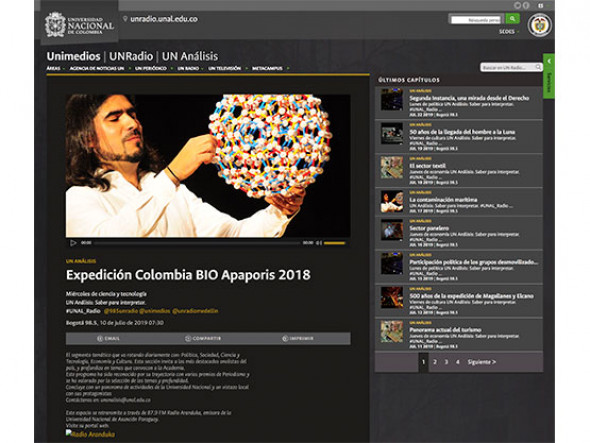This screenshot has width=590, height=443.
Task: Click the magnifier icon in the UN Radio search box
Action: pyautogui.click(x=538, y=67)
